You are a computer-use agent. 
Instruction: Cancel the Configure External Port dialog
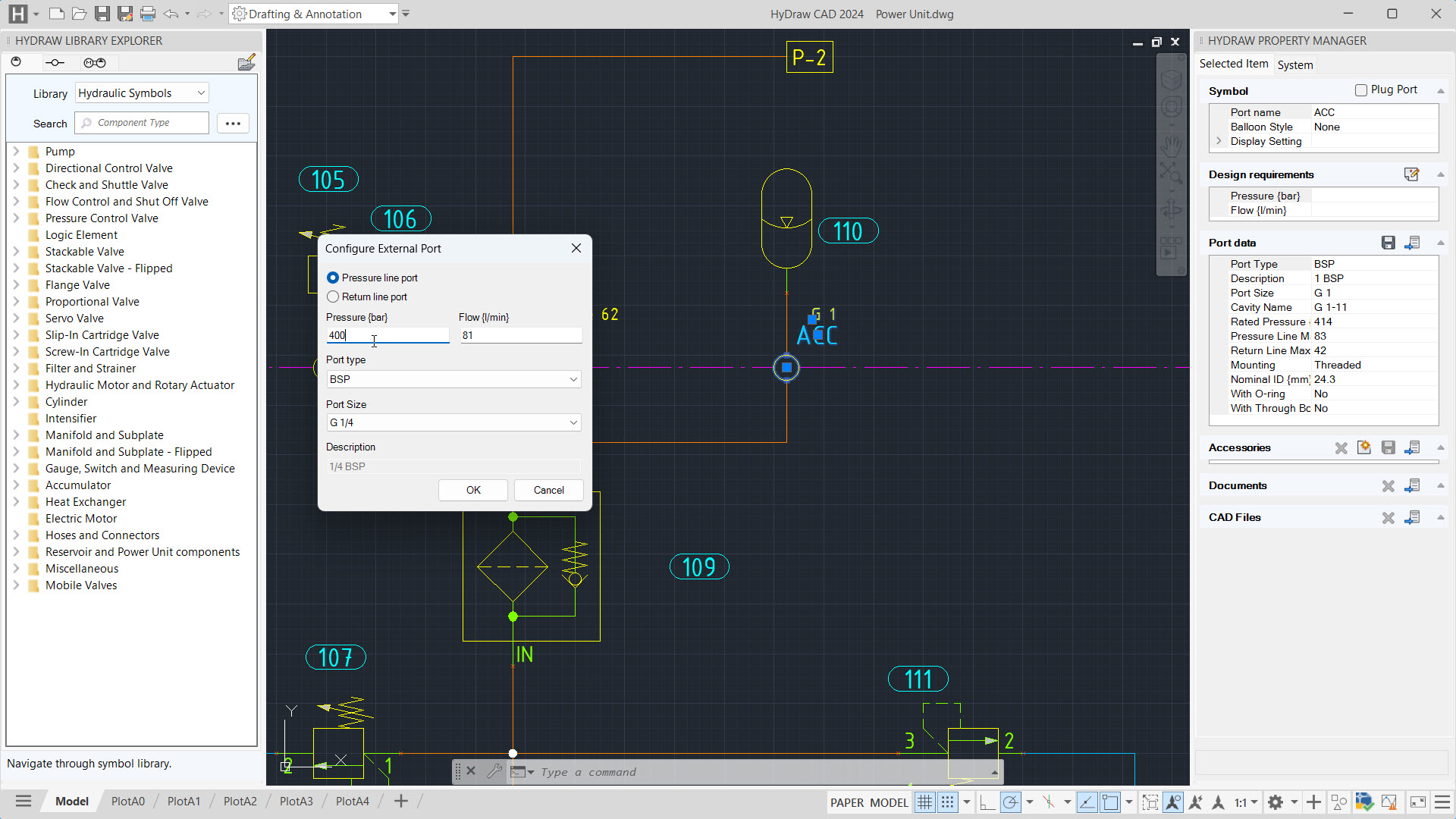(548, 491)
